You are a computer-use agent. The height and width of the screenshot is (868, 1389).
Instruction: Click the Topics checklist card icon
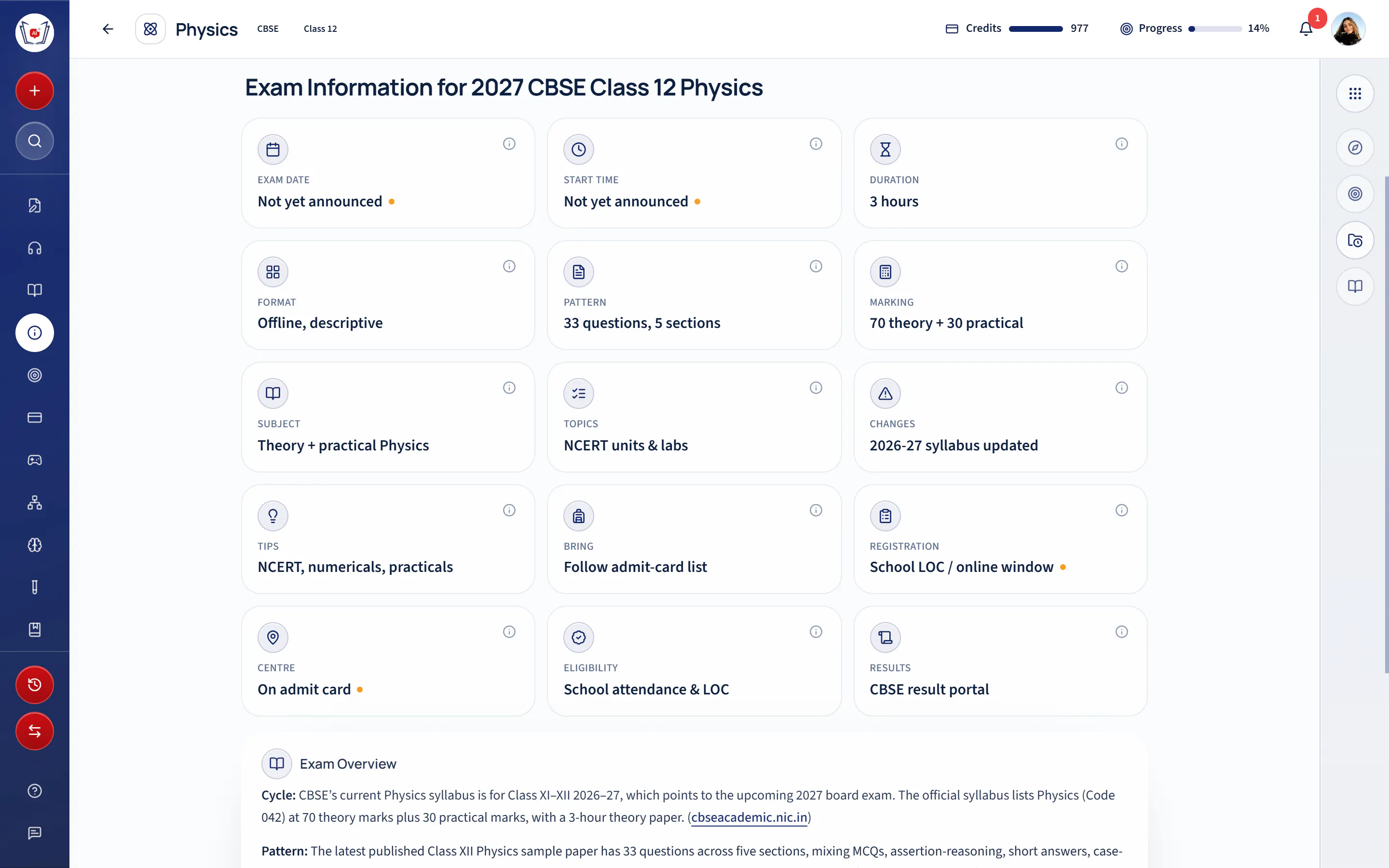579,393
